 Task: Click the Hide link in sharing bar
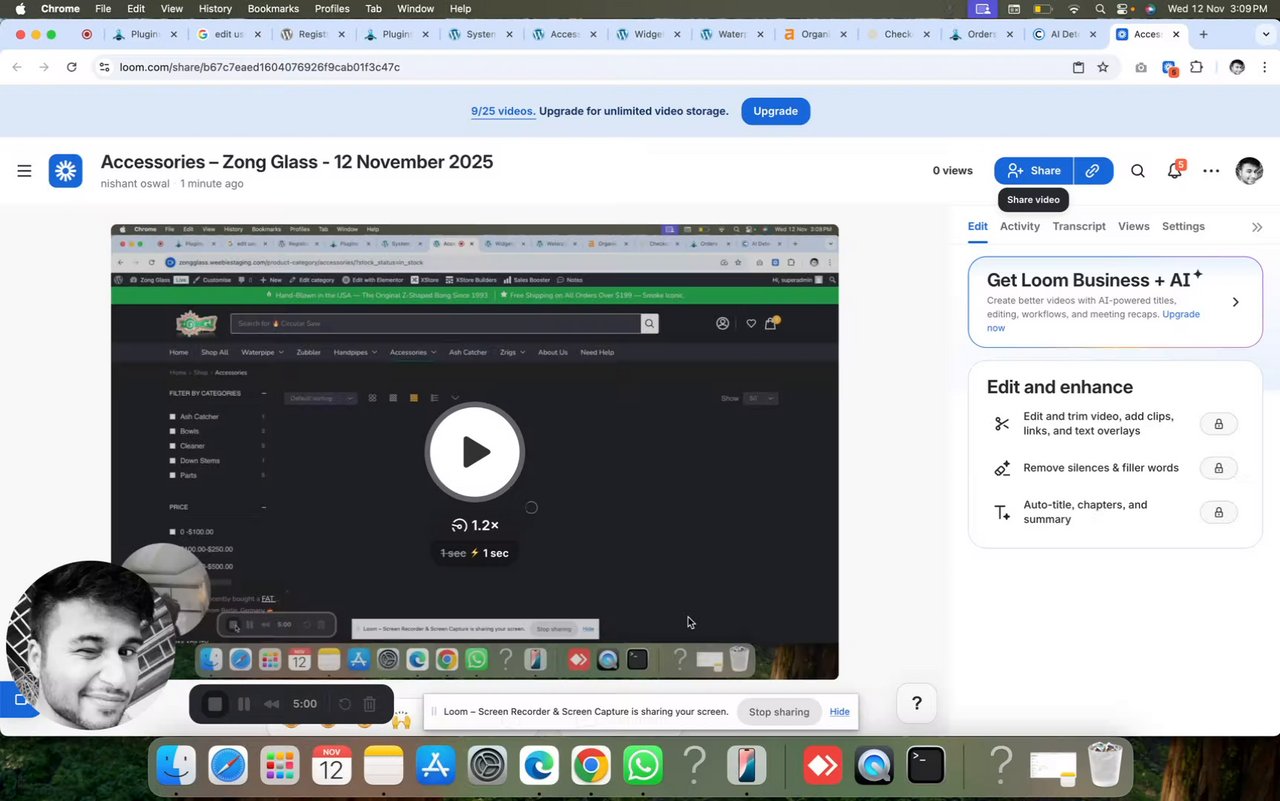click(x=839, y=712)
